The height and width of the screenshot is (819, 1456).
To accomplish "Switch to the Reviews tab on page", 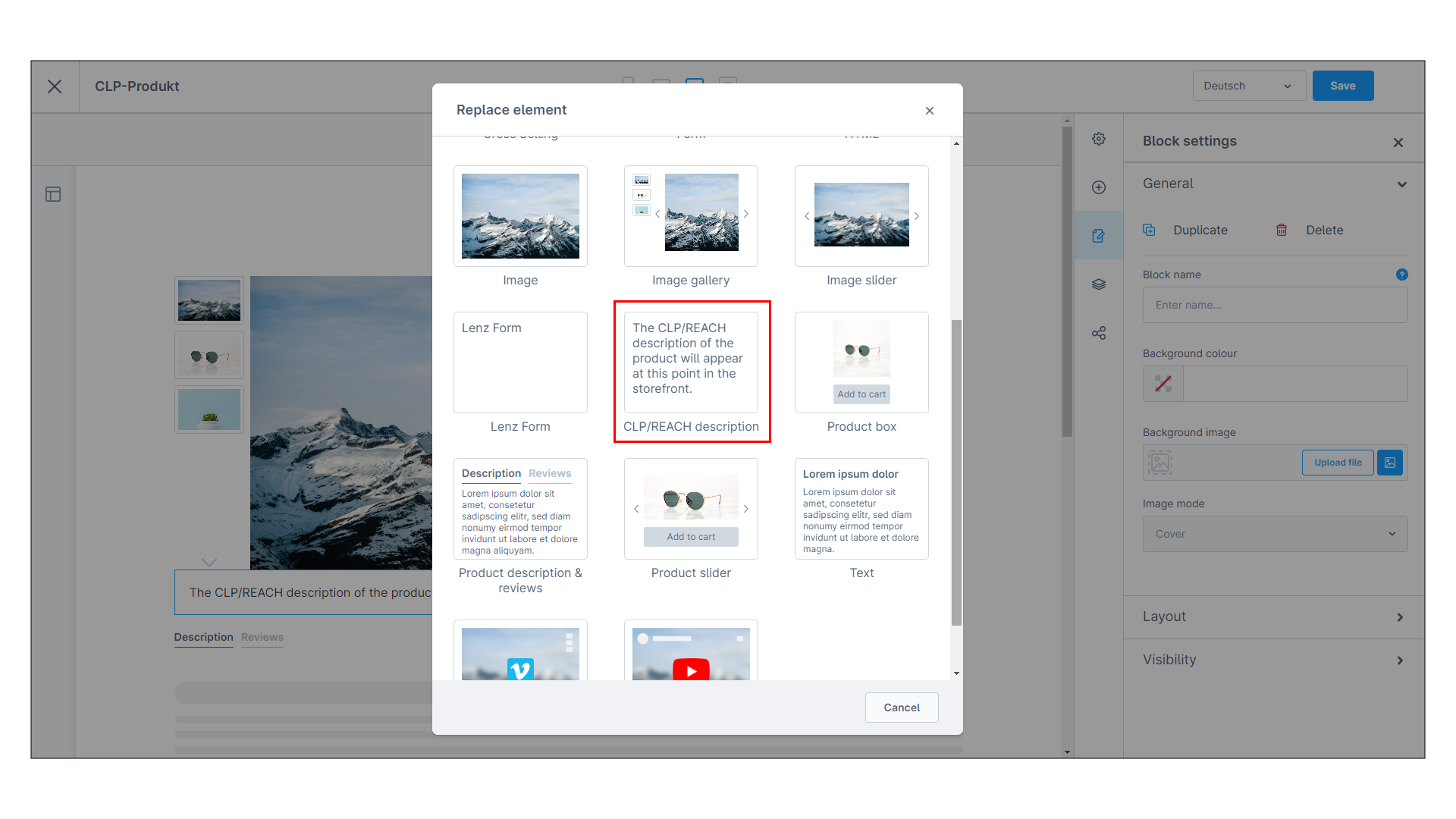I will tap(262, 637).
